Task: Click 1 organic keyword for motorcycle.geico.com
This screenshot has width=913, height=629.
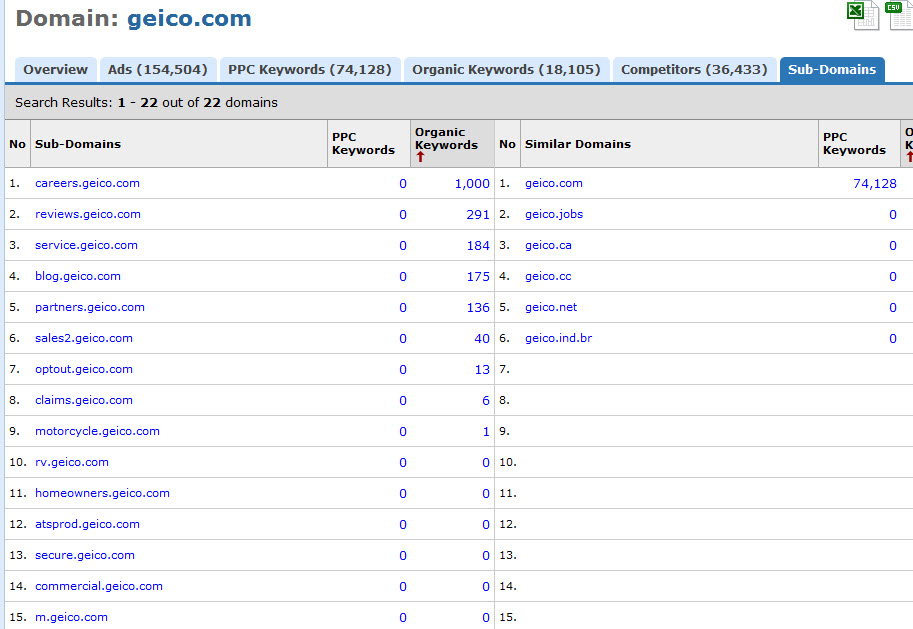Action: click(486, 432)
